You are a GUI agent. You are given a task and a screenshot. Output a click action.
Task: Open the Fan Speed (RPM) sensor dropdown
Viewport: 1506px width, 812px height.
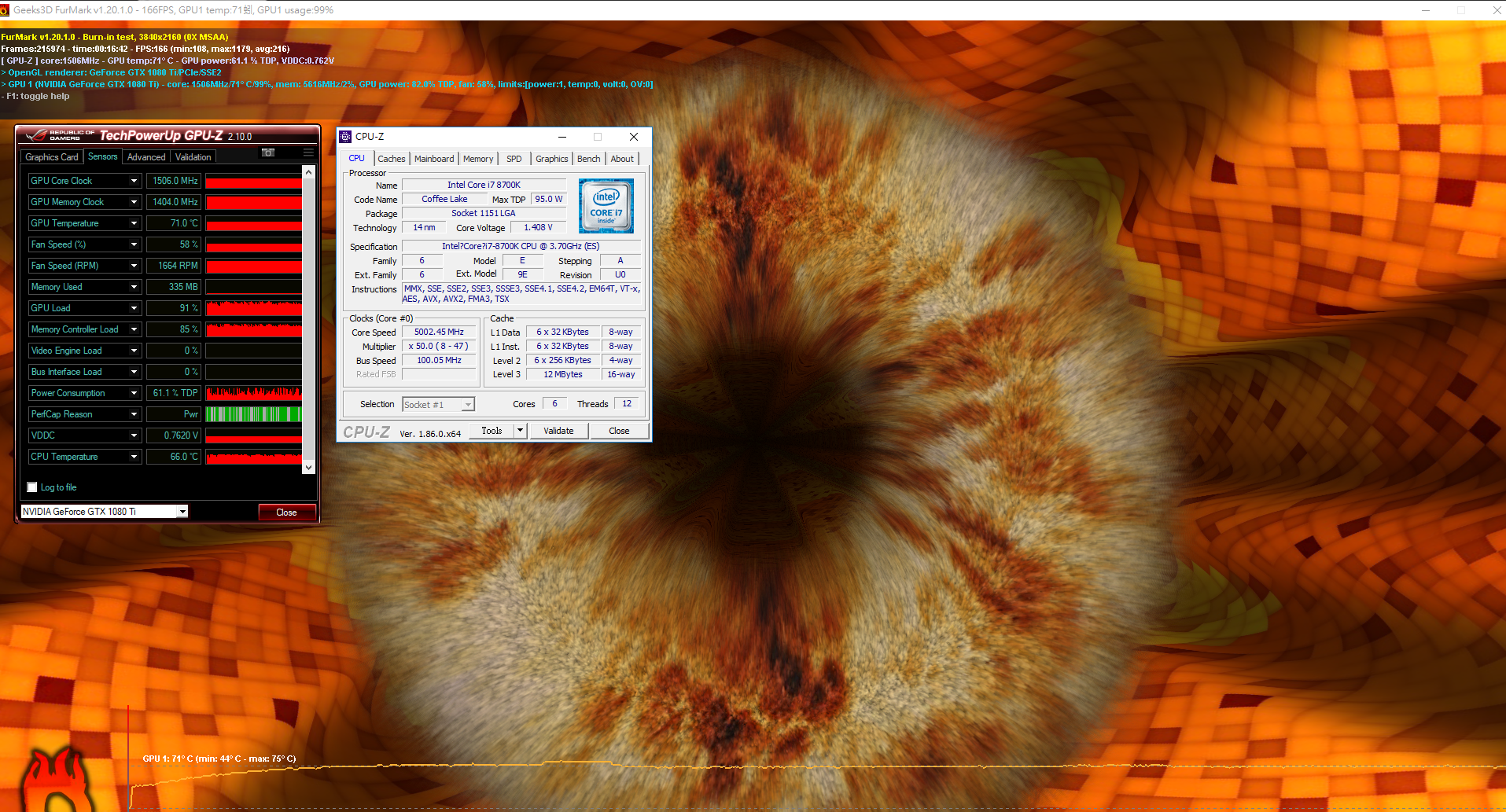point(134,266)
